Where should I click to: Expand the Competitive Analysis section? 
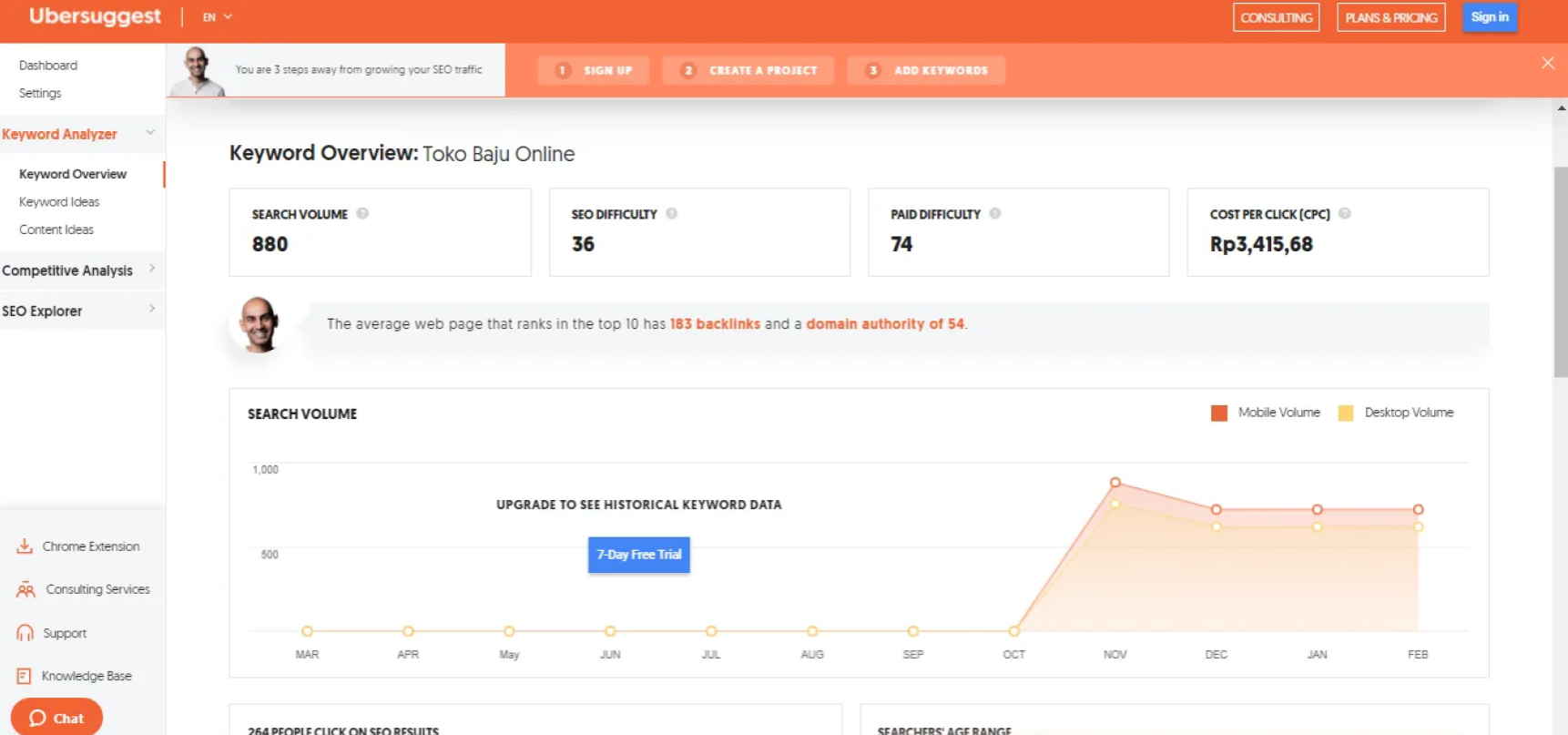tap(82, 271)
